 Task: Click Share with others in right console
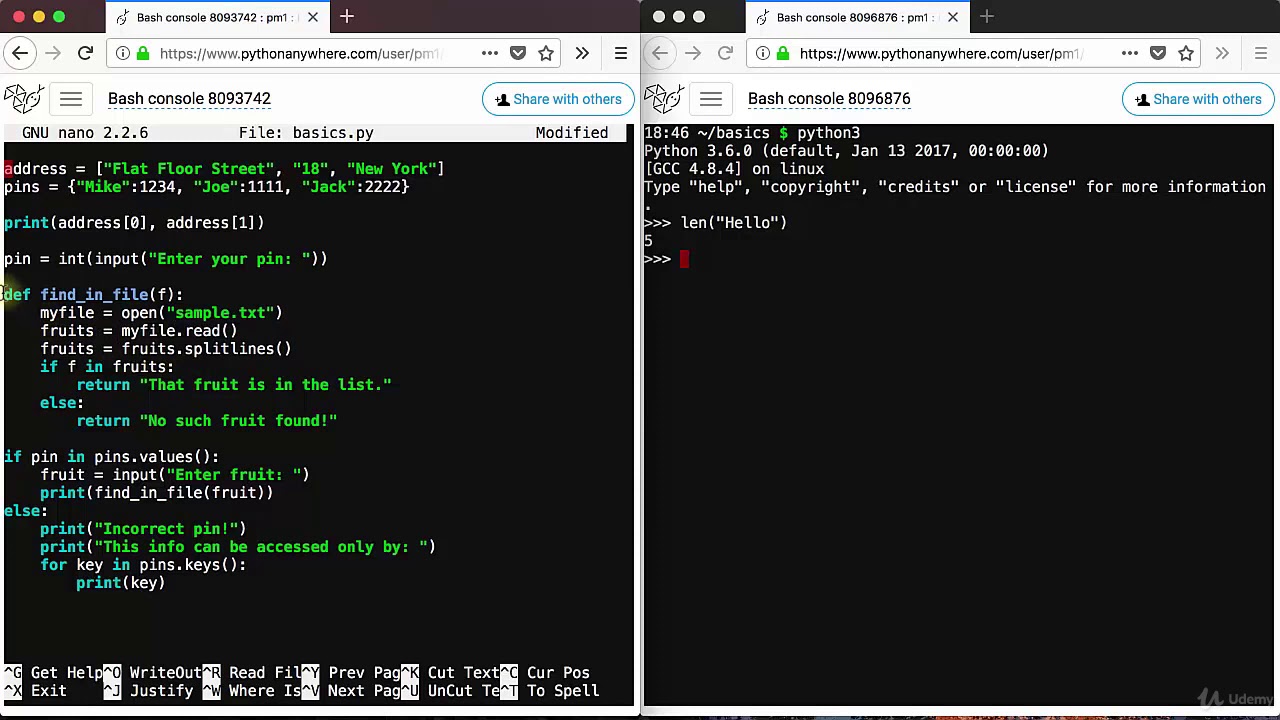point(1199,99)
